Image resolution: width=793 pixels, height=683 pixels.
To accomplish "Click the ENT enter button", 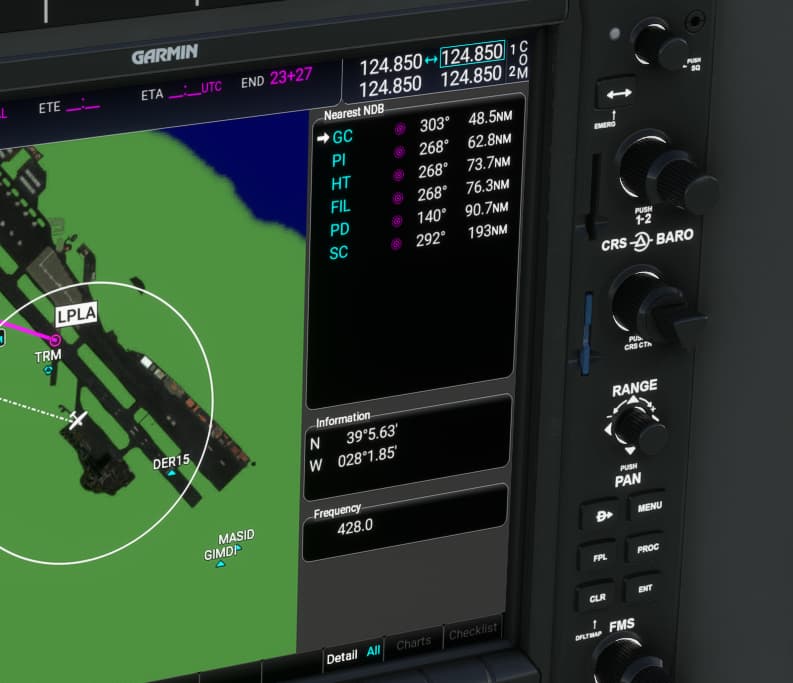I will 644,589.
